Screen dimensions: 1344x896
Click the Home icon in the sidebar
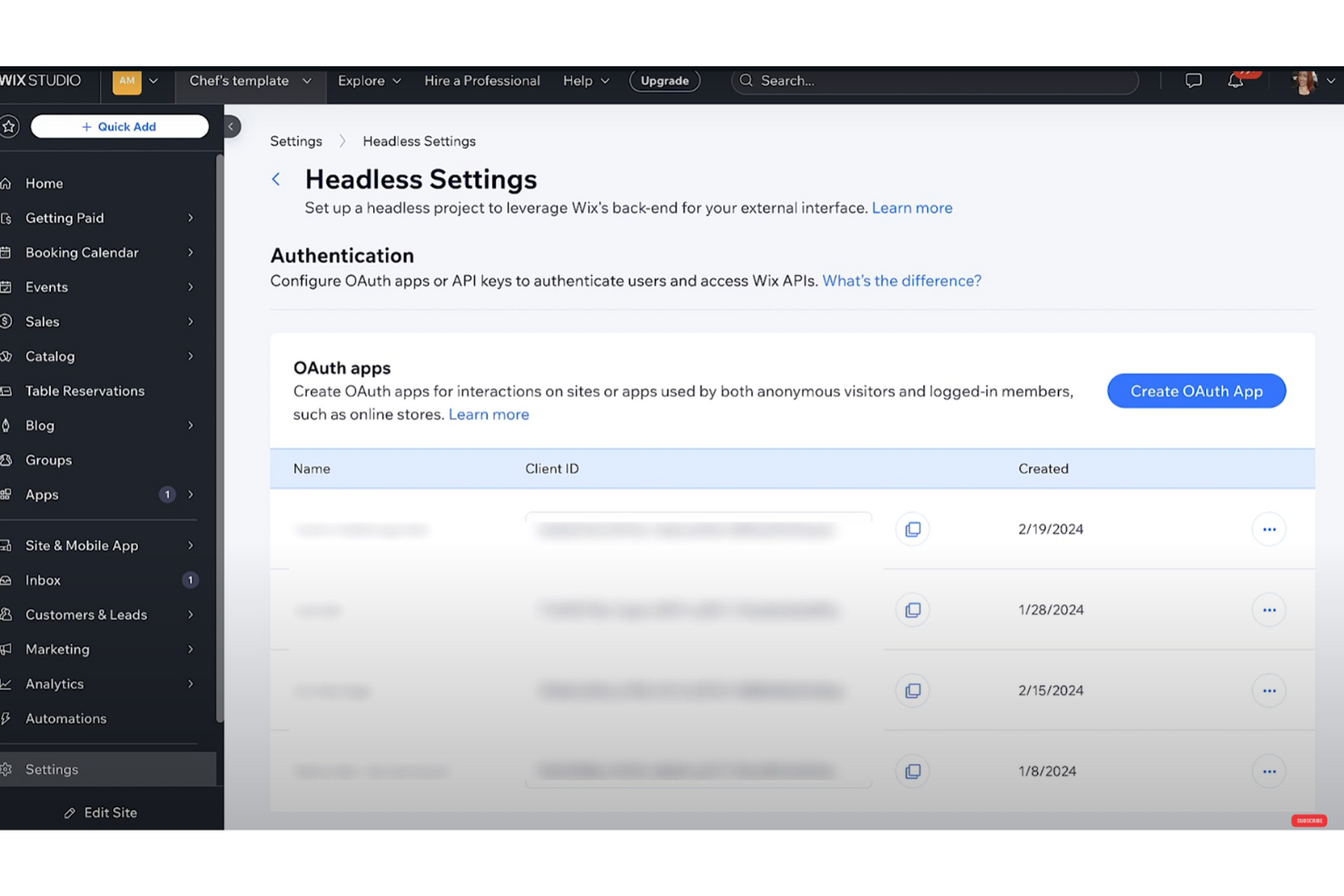pos(6,183)
